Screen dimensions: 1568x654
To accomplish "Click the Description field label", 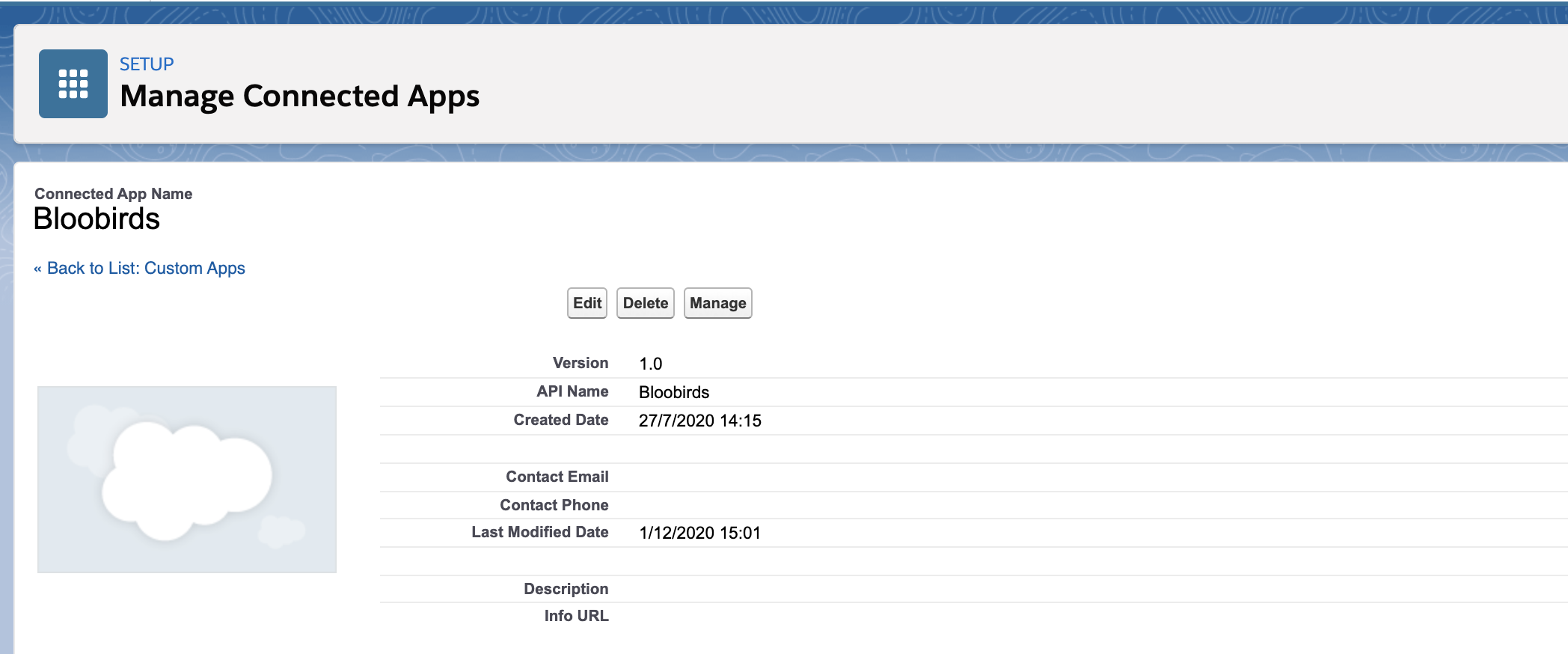I will [566, 589].
